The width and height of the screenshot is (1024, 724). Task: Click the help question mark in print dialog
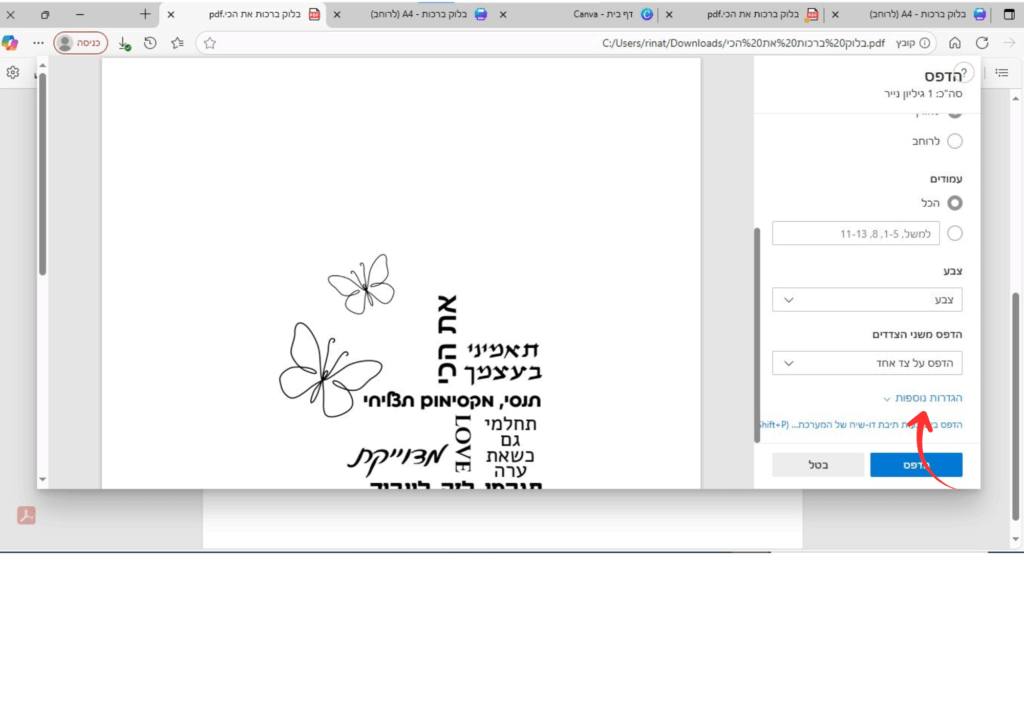(x=963, y=73)
